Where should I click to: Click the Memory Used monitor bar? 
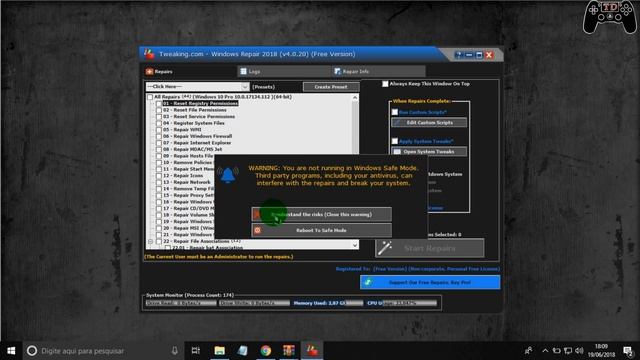pos(328,303)
